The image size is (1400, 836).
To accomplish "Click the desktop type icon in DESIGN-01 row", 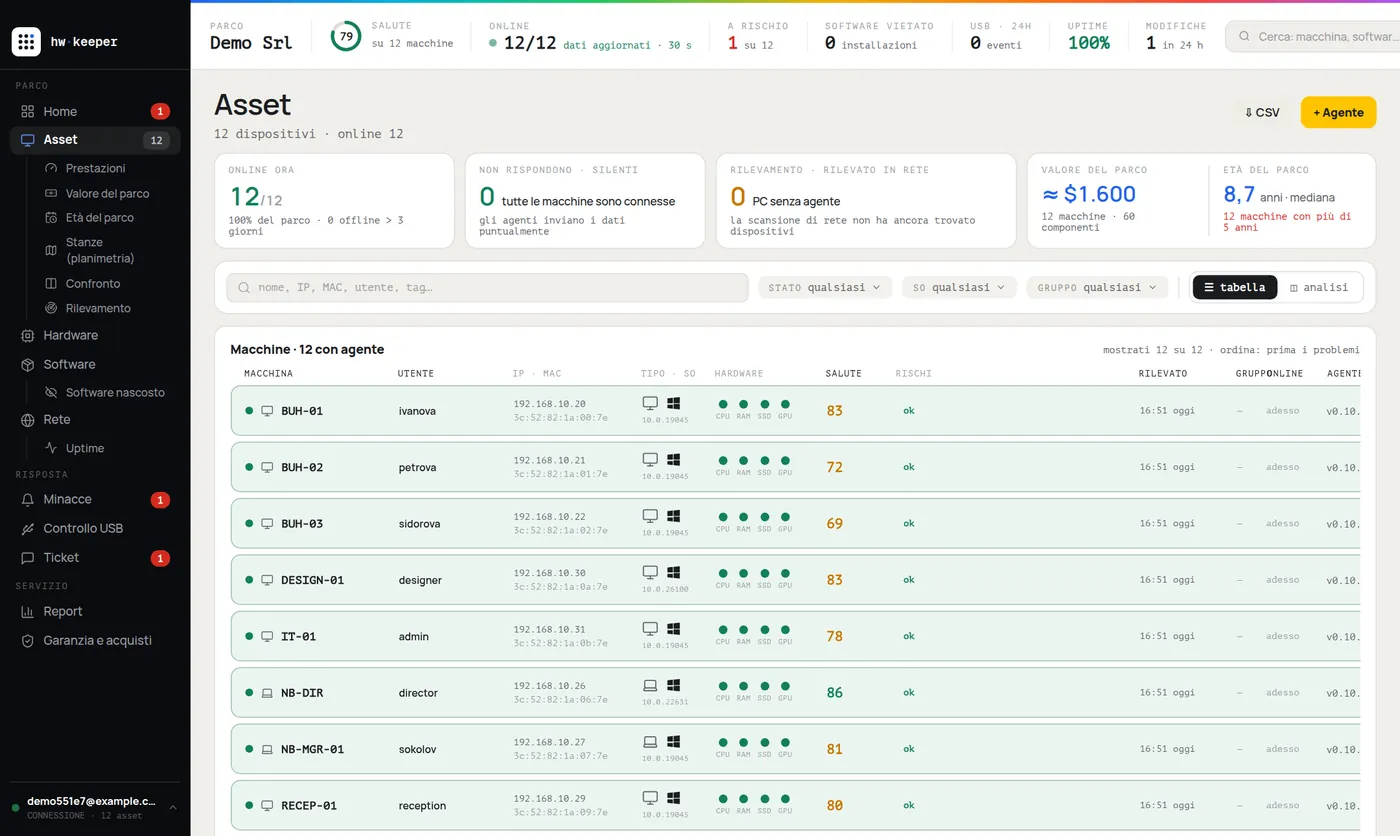I will click(650, 572).
